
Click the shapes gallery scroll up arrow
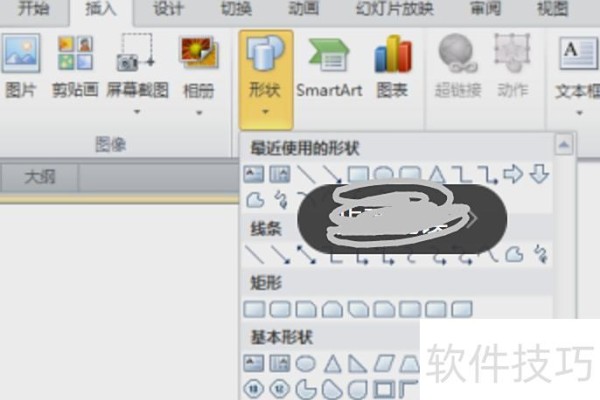click(564, 145)
